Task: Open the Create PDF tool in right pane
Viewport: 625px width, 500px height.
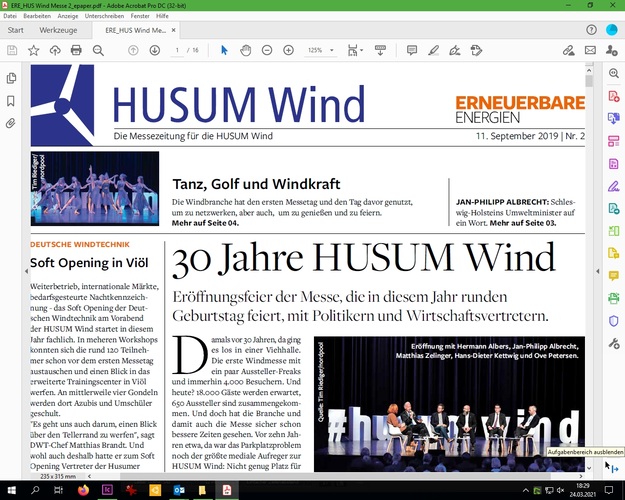Action: [x=614, y=96]
